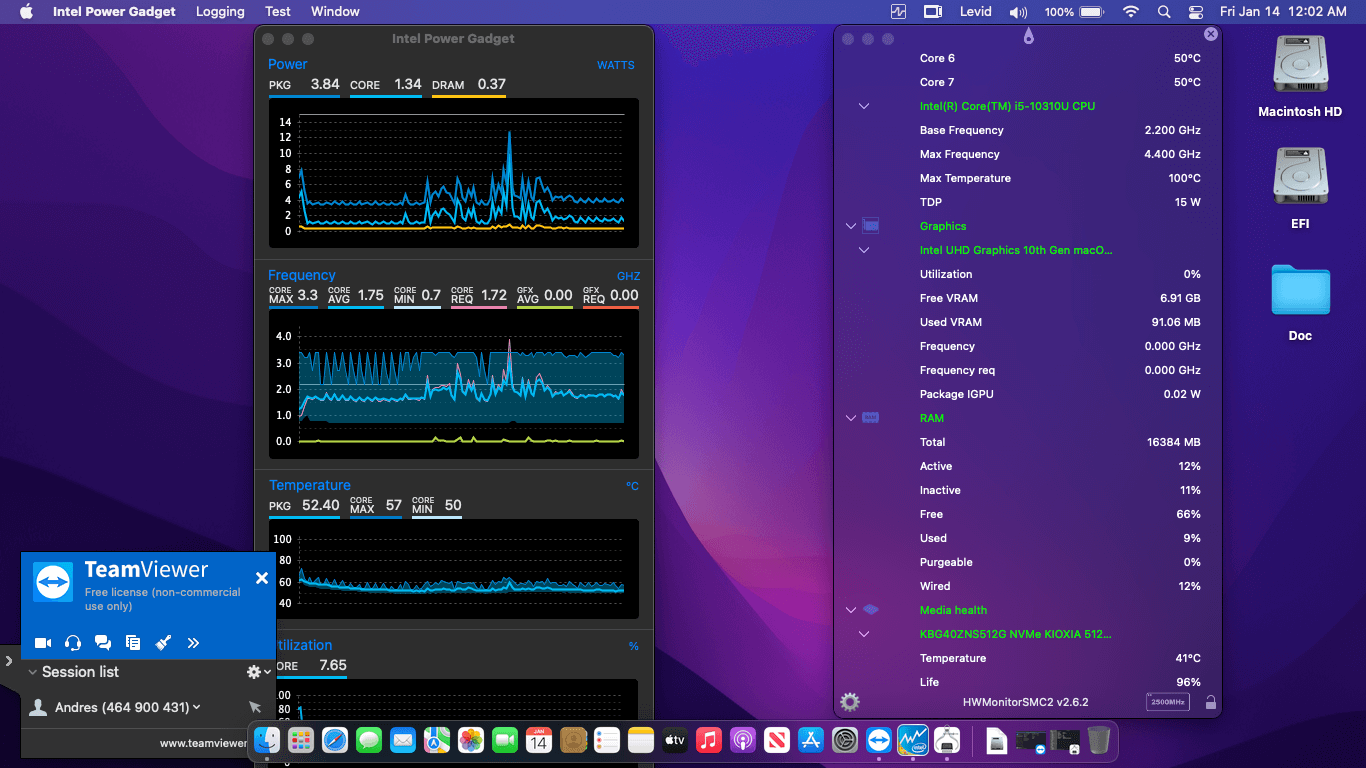Select the Macintosh HD desktop drive
Screen dimensions: 1366x768
pos(1300,78)
